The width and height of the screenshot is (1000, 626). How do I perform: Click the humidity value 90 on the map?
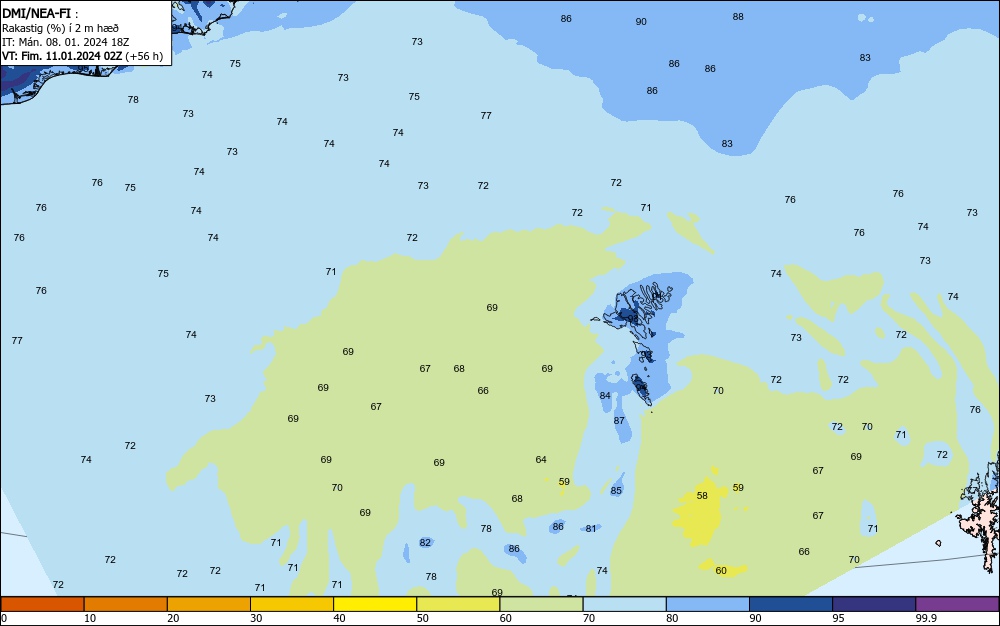641,22
